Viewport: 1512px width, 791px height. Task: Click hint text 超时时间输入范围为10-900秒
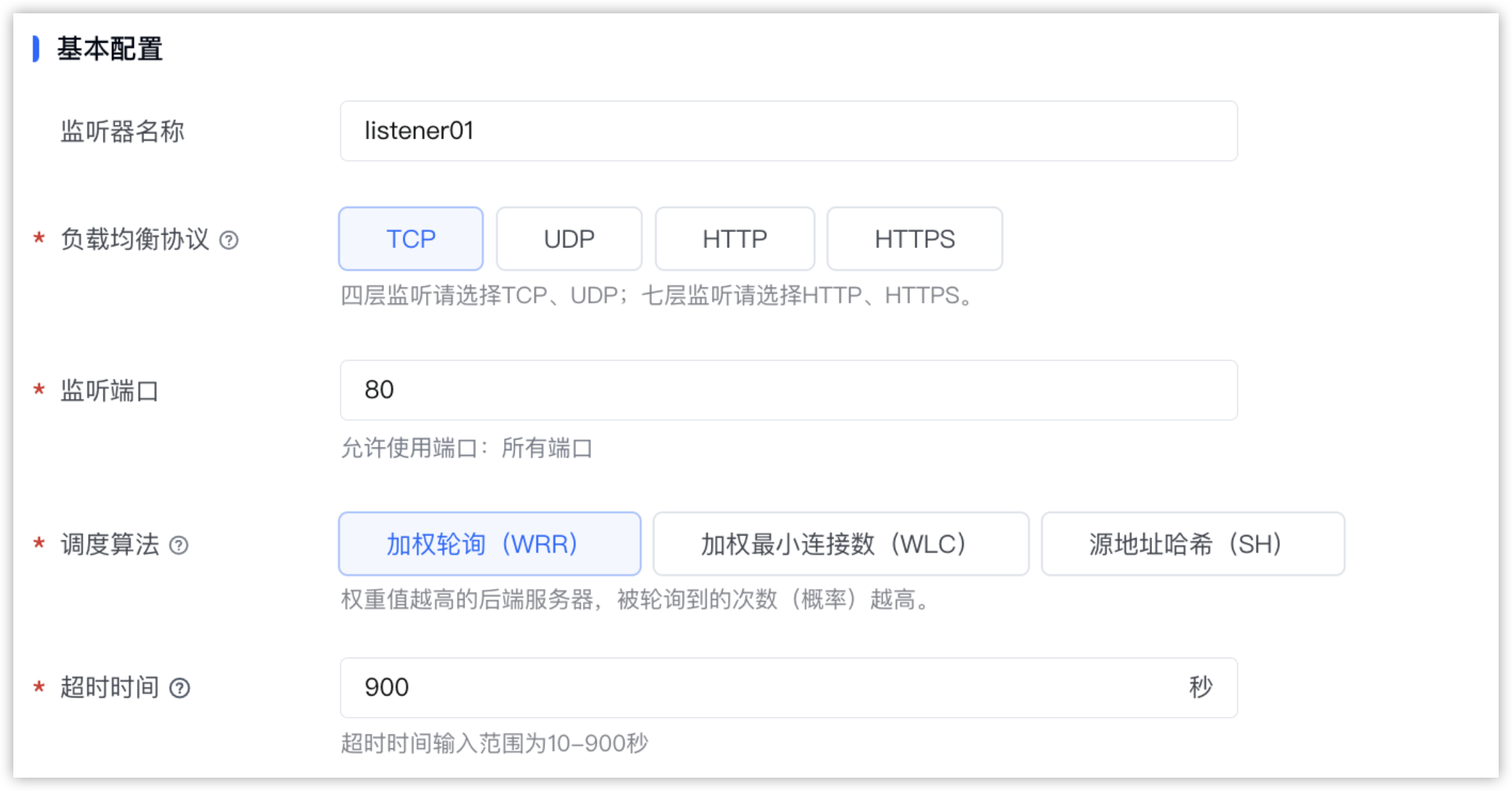[495, 743]
